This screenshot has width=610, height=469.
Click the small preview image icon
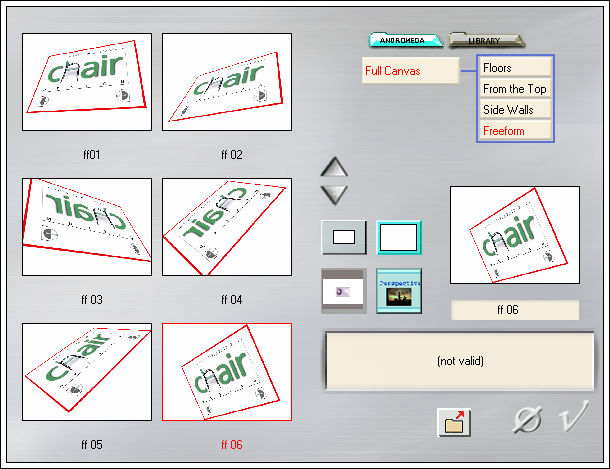[344, 291]
